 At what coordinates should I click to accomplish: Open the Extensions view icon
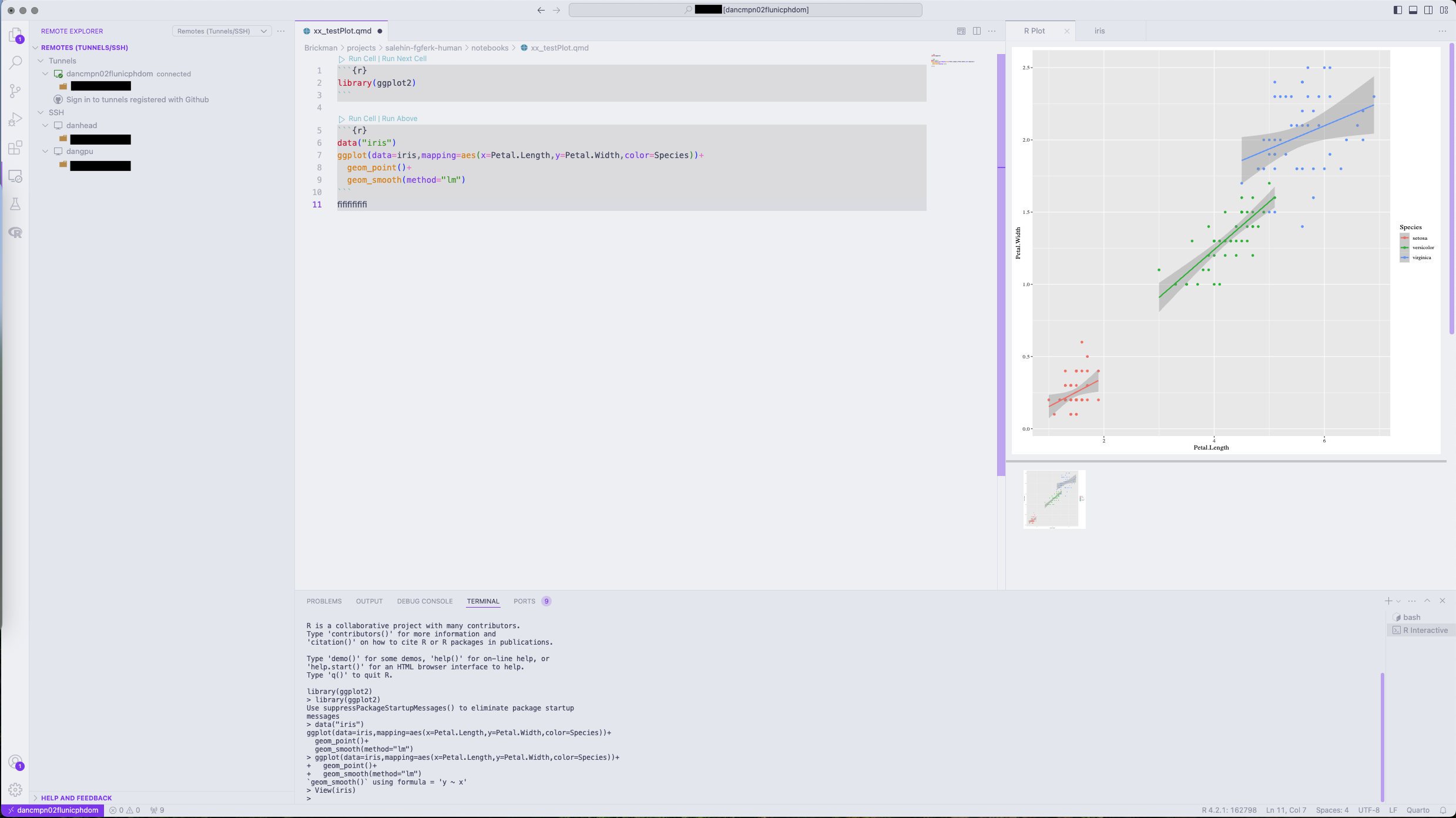[x=15, y=147]
